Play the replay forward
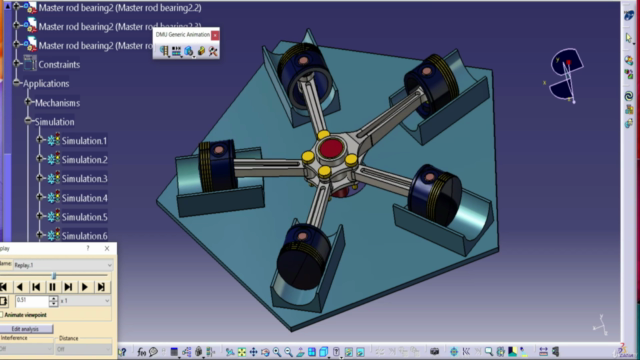The image size is (640, 360). (x=84, y=287)
